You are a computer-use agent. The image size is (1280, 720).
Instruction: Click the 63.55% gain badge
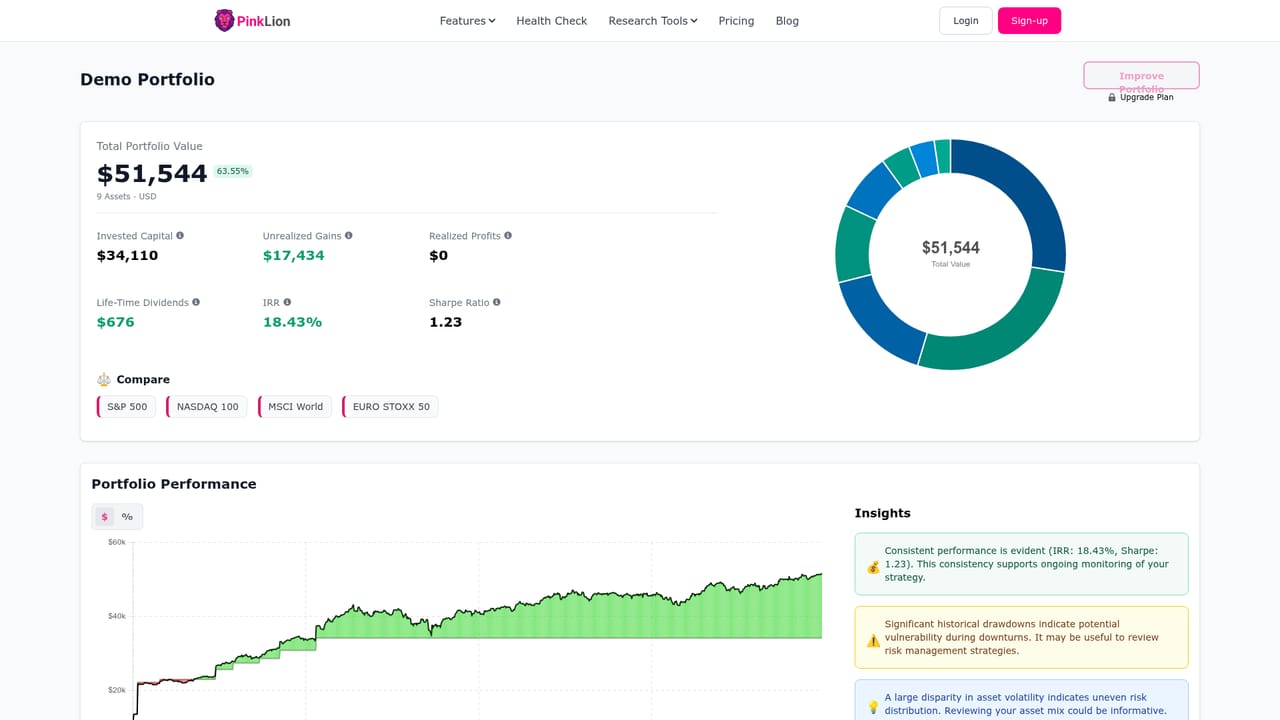point(232,171)
